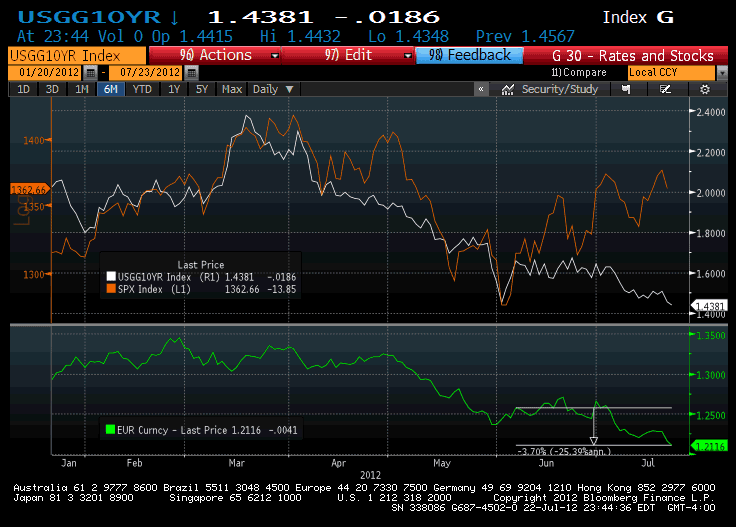Select the 1M time range tab
The image size is (736, 527).
click(x=82, y=89)
